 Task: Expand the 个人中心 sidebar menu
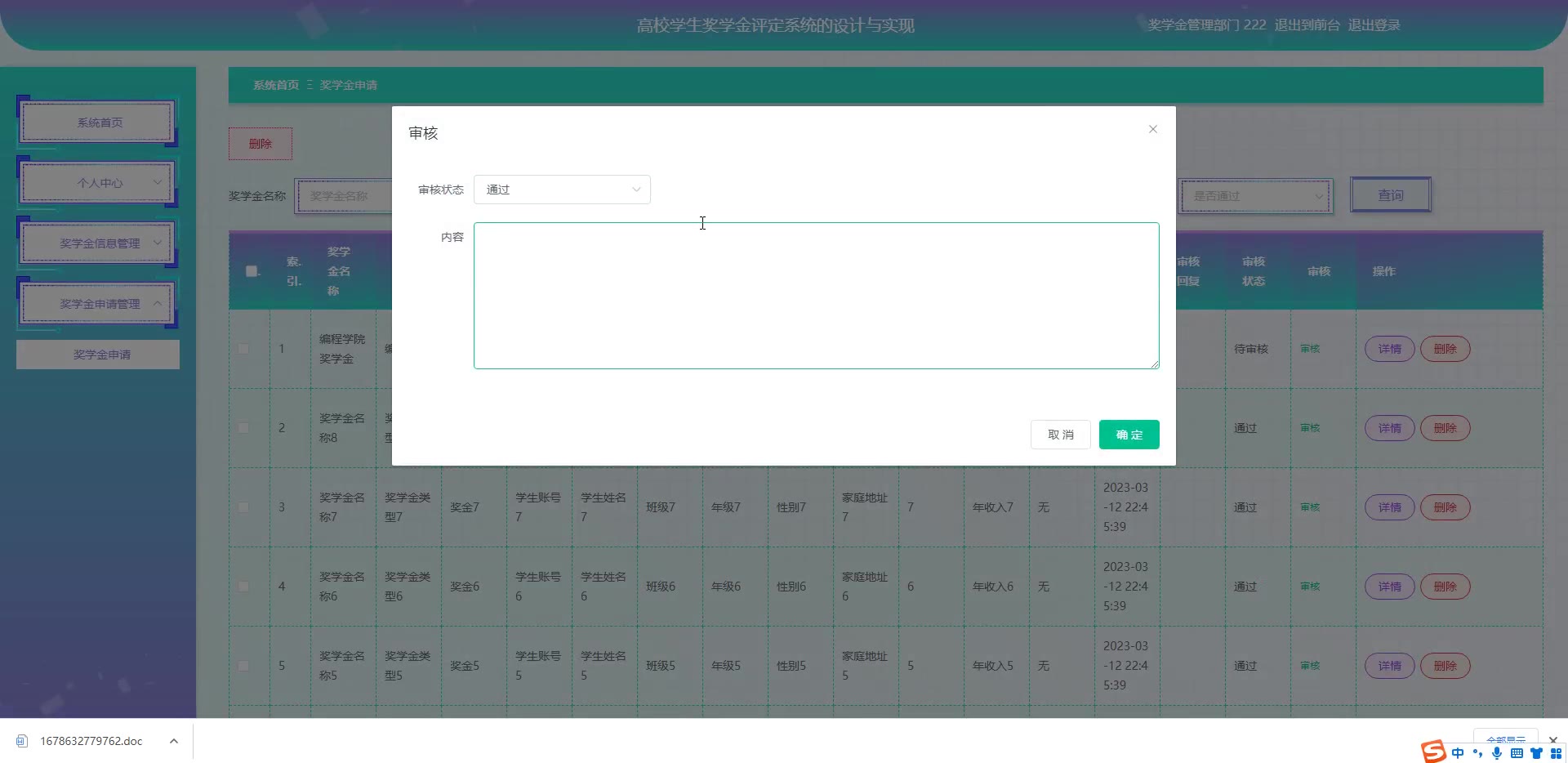click(x=97, y=183)
